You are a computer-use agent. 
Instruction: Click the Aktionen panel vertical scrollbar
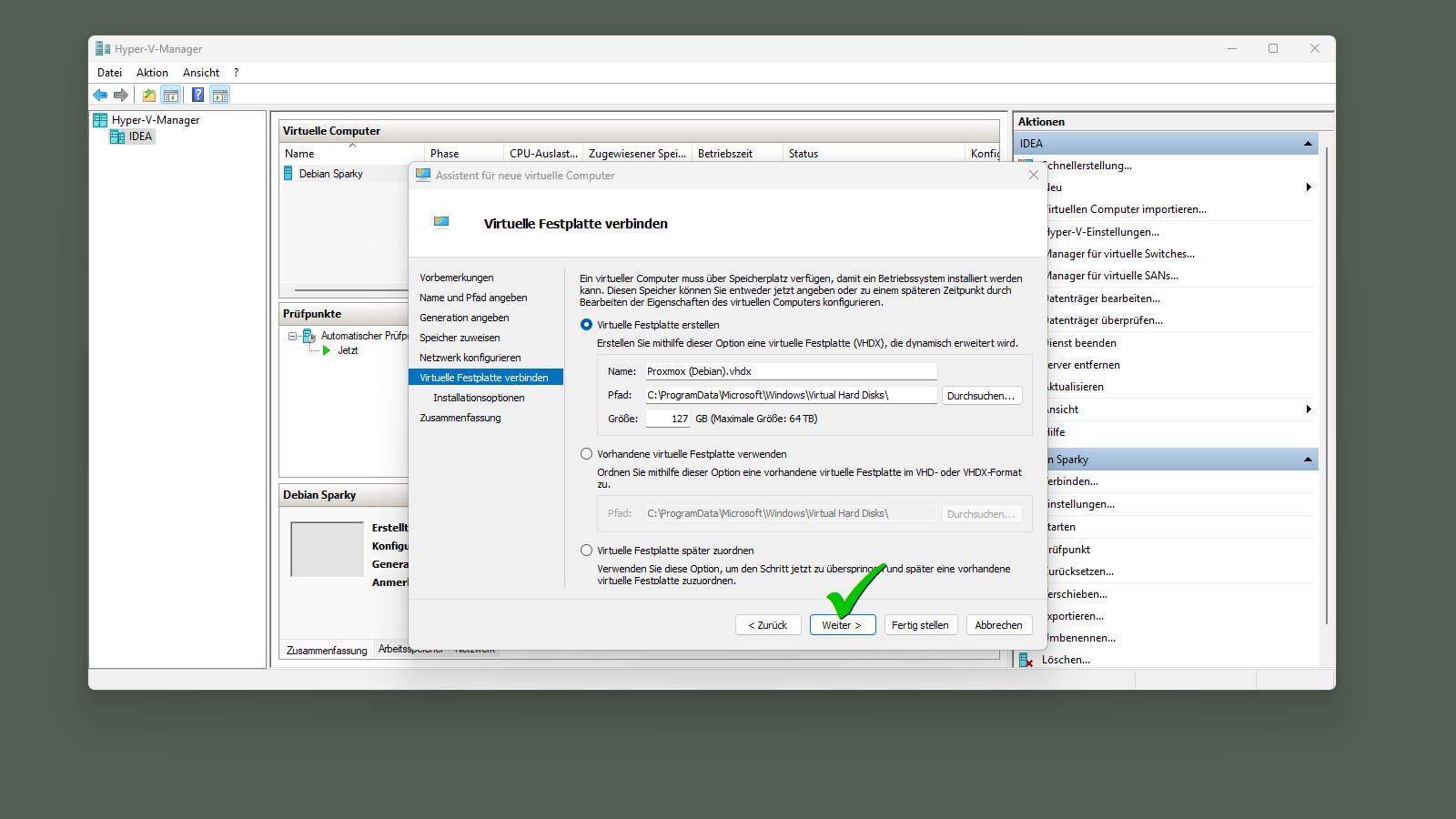1327,382
